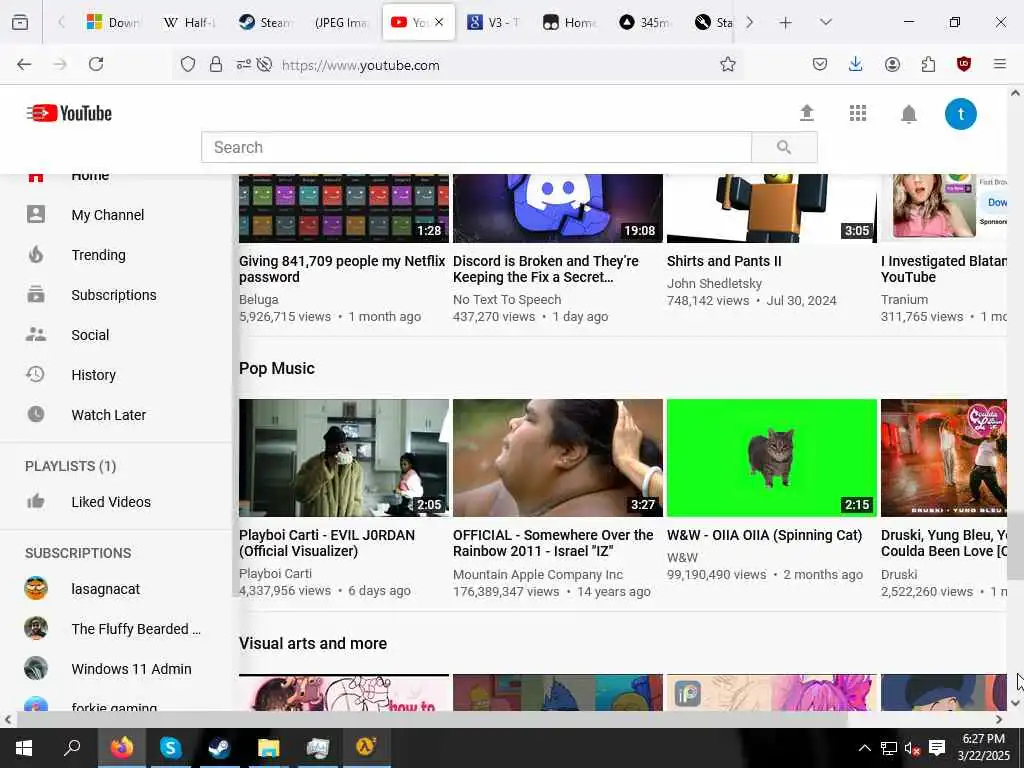Click the lasagnacat channel avatar
Viewport: 1024px width, 768px height.
[x=36, y=588]
